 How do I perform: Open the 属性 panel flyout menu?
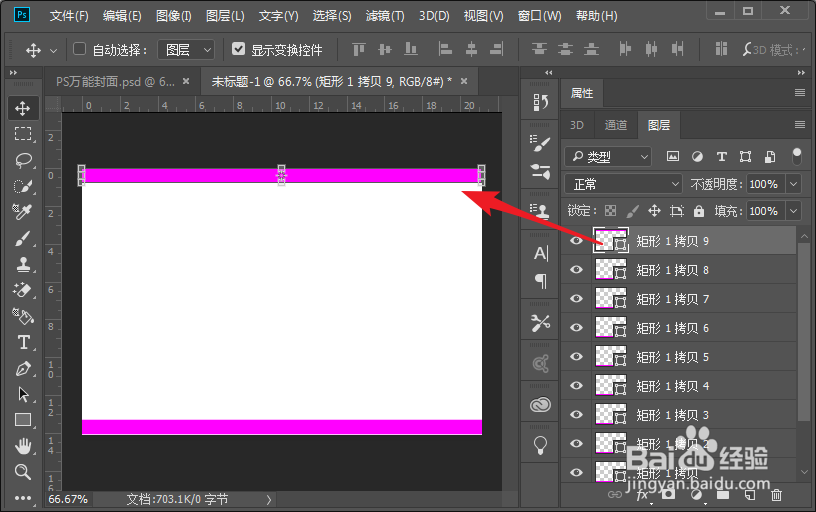point(800,93)
